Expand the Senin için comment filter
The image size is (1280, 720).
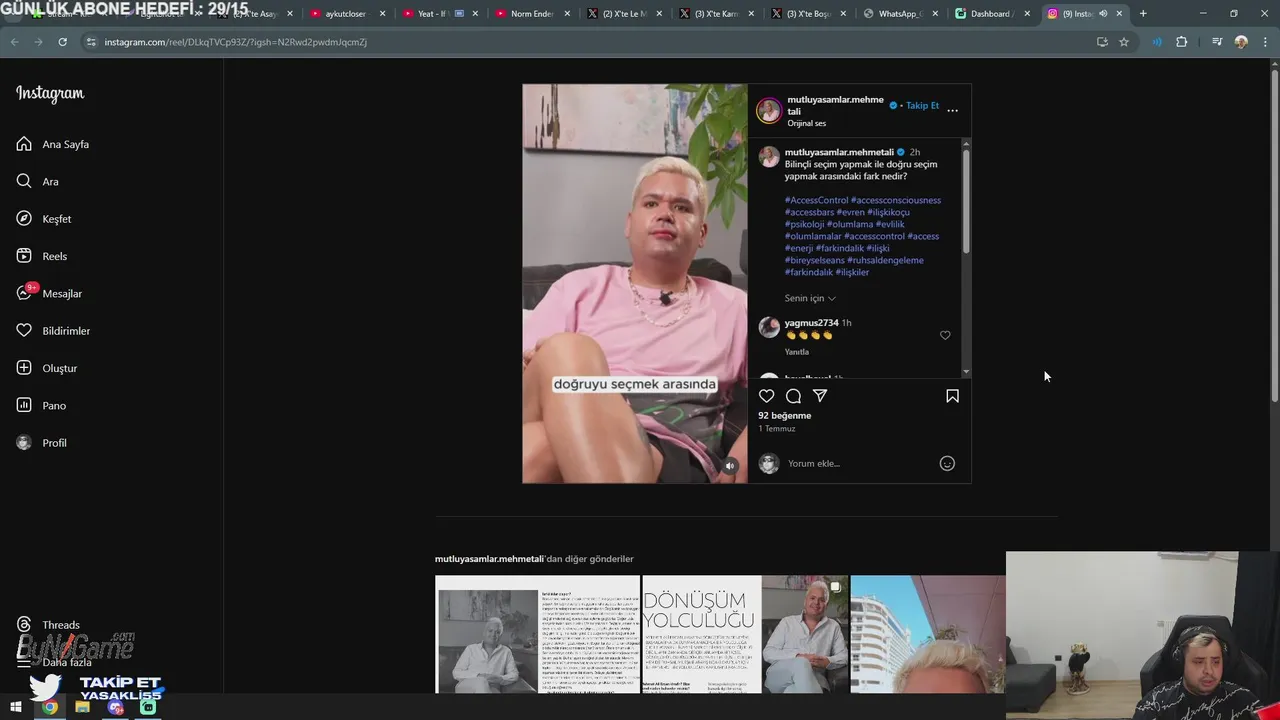point(810,298)
